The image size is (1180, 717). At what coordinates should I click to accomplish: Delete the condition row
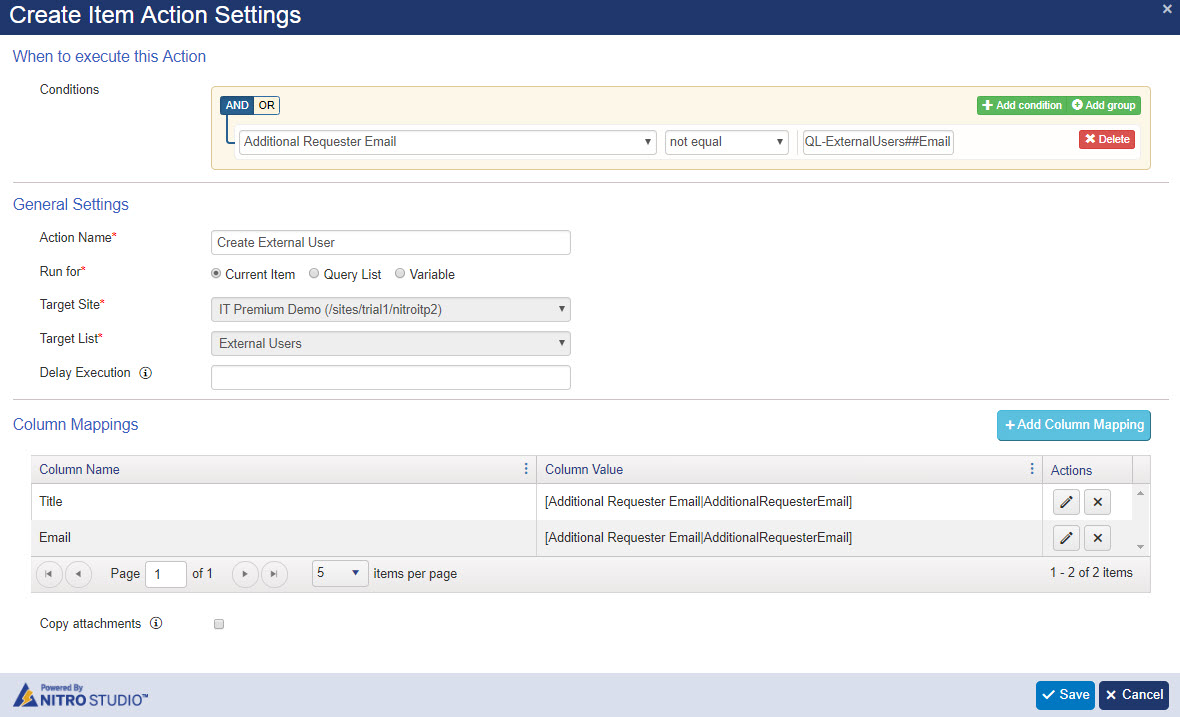coord(1106,139)
